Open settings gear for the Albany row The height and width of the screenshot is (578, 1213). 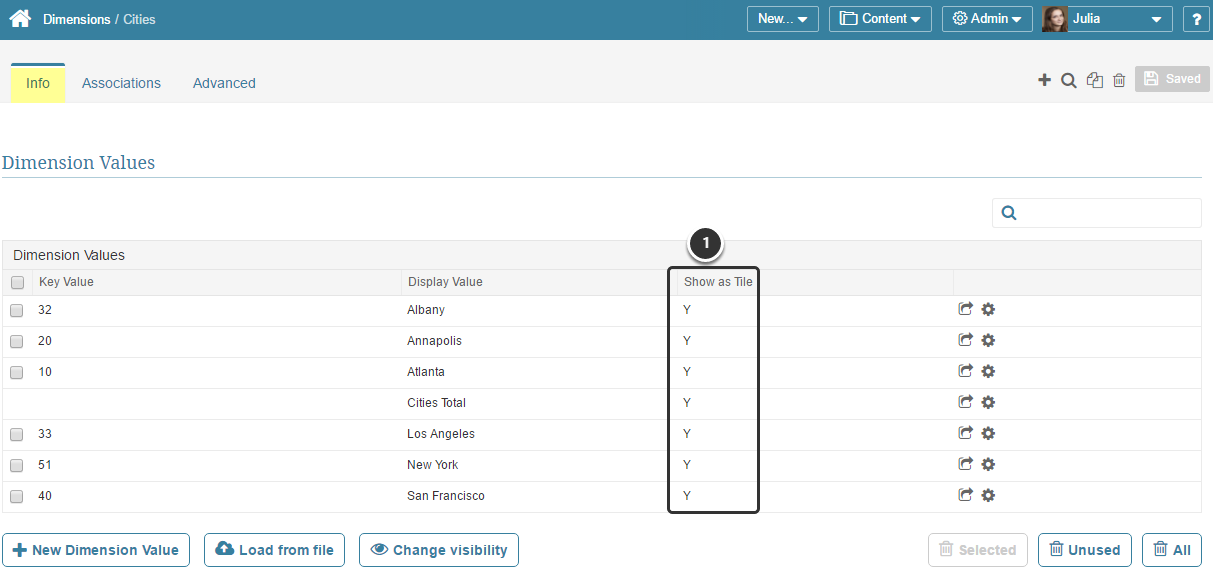(988, 309)
